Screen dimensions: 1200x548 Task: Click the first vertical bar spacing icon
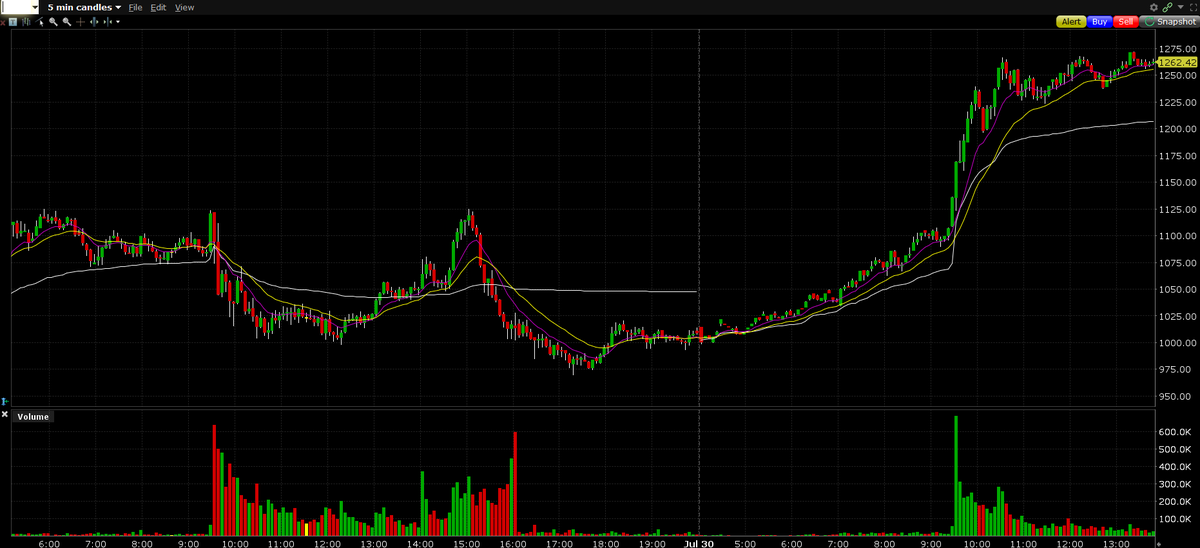coord(94,22)
